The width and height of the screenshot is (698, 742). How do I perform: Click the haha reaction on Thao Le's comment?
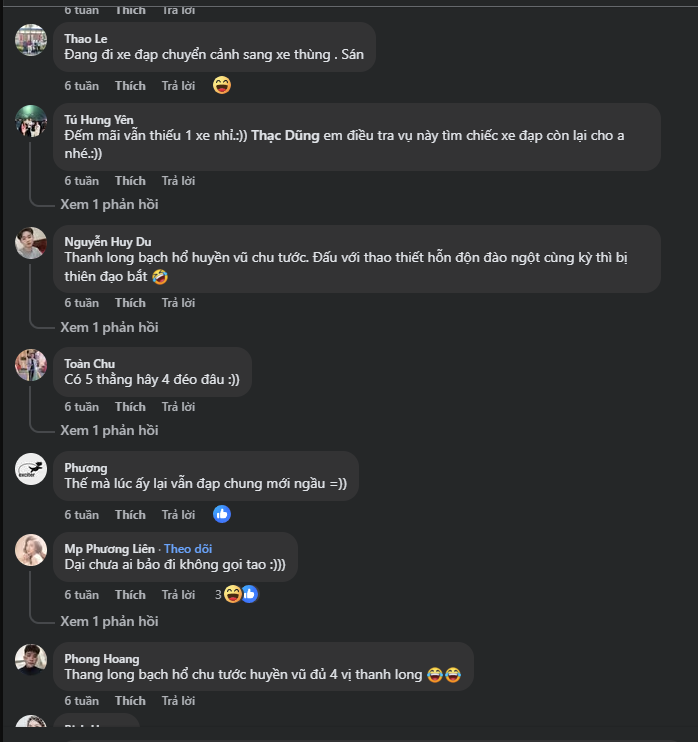(222, 85)
